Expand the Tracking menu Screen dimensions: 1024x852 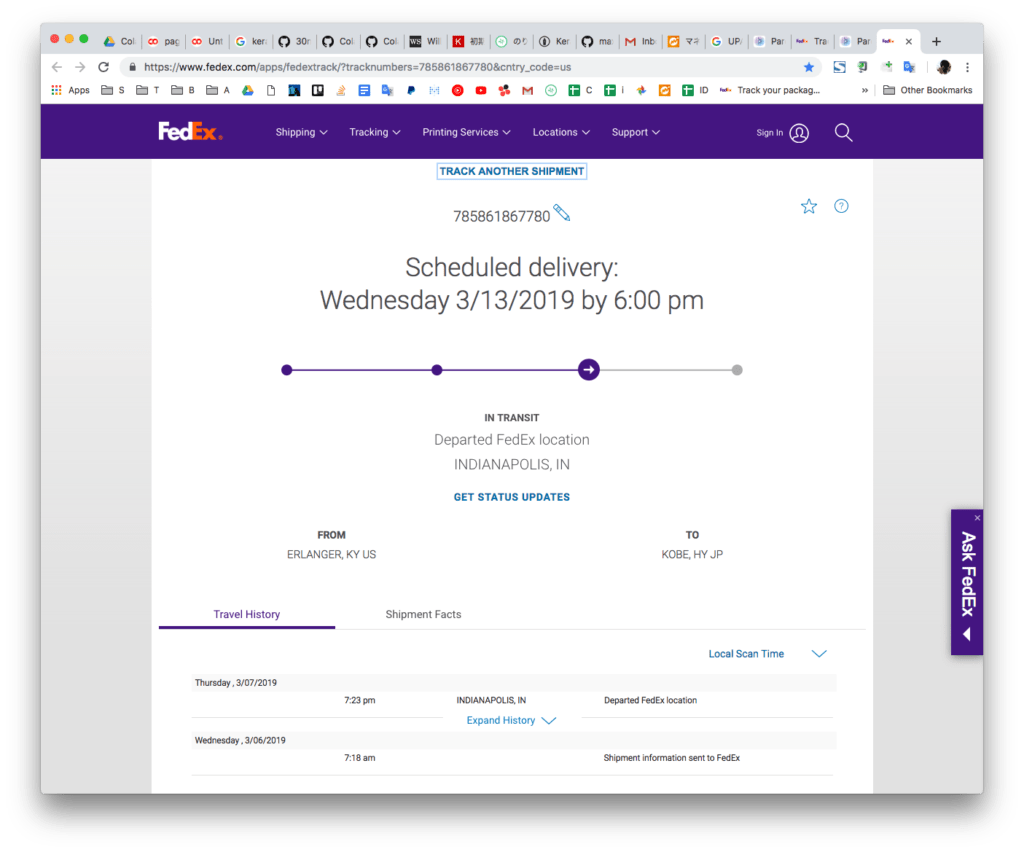pos(374,132)
